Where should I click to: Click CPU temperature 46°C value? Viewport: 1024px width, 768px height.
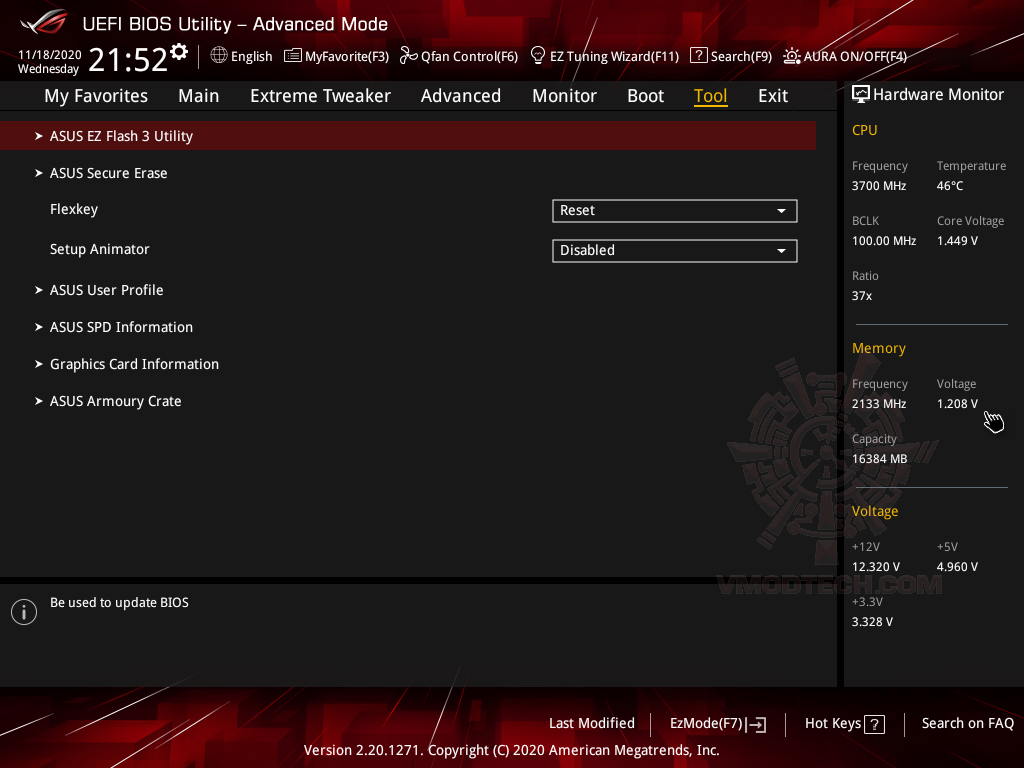pos(950,186)
